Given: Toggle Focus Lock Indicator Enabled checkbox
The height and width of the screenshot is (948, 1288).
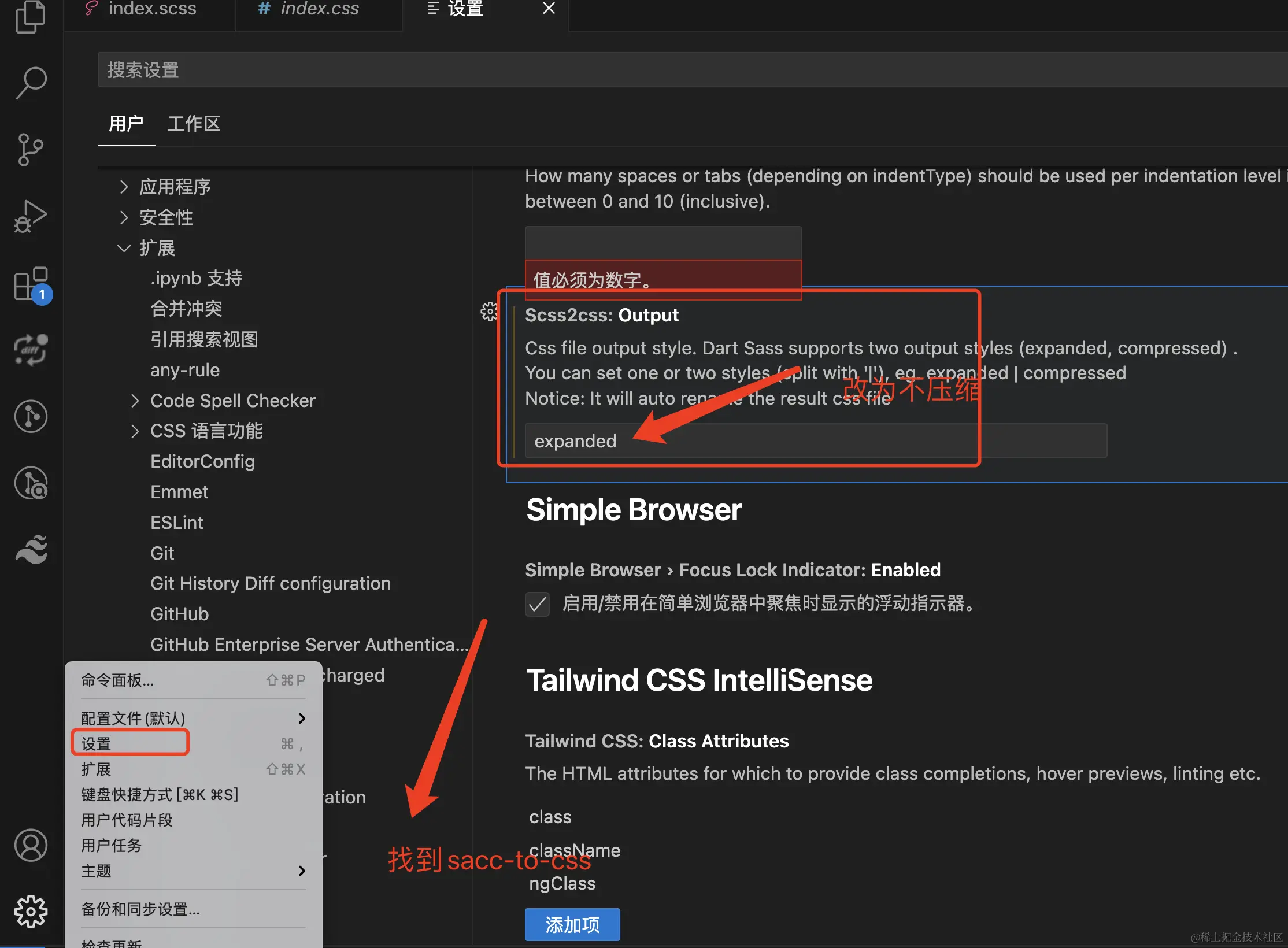Looking at the screenshot, I should (537, 604).
